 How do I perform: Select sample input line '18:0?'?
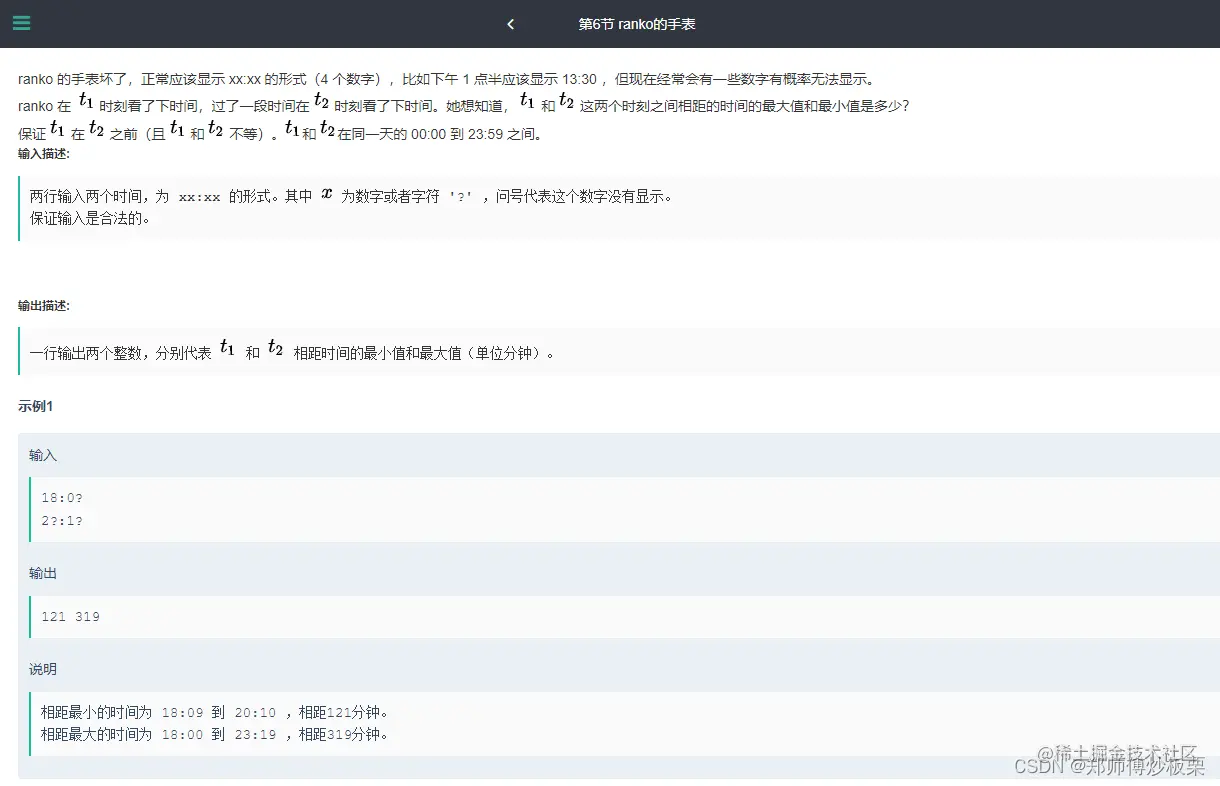tap(62, 498)
